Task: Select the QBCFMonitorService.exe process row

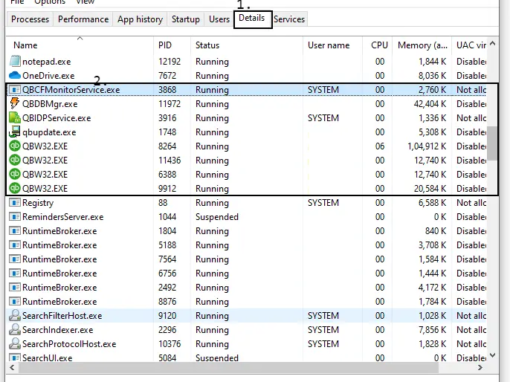Action: [x=246, y=90]
